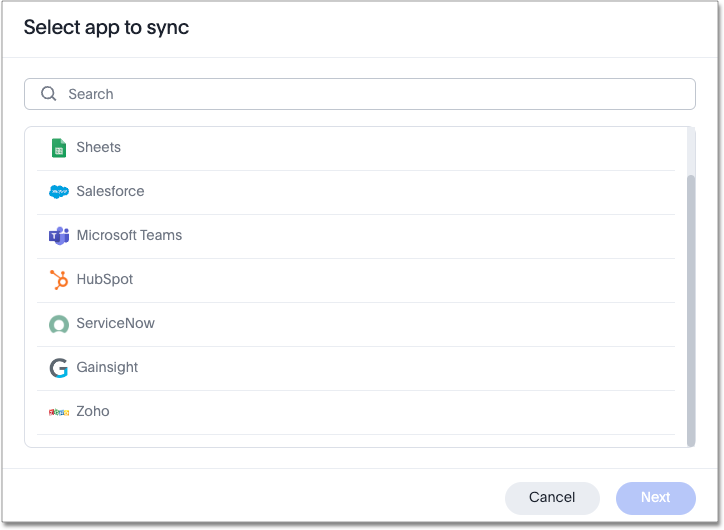Image resolution: width=724 pixels, height=530 pixels.
Task: Select Sheets from the app list
Action: (x=99, y=148)
